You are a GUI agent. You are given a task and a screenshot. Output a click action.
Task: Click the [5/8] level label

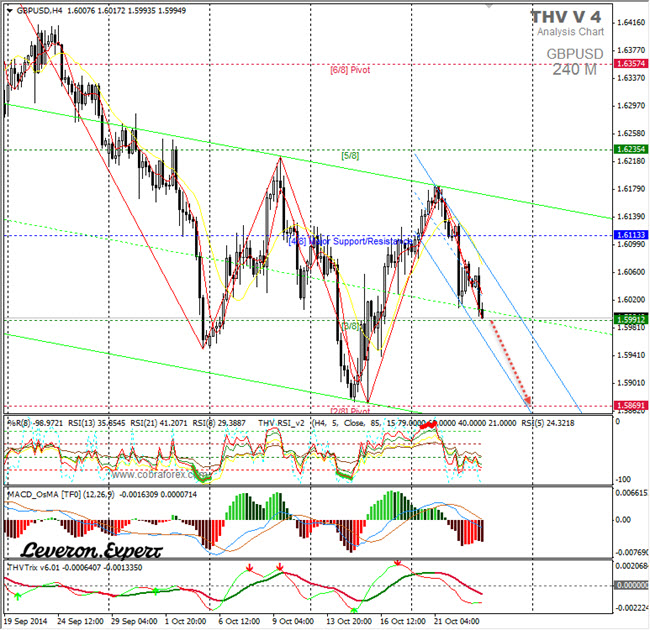[x=350, y=156]
